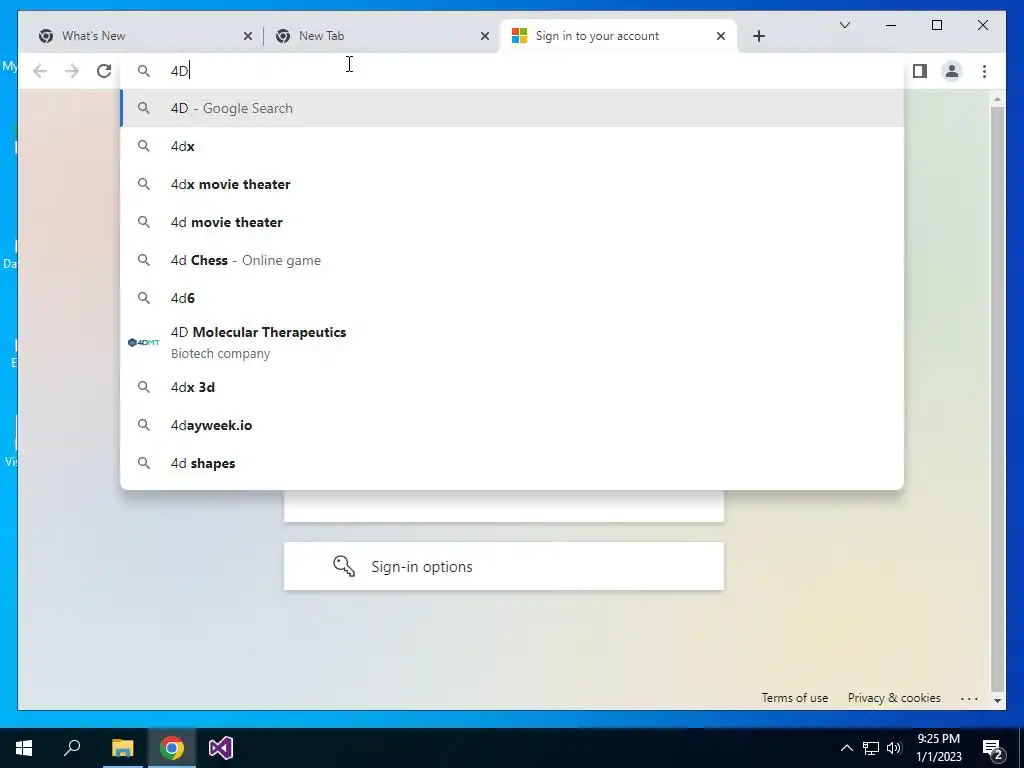Open the footer ellipsis more options
This screenshot has width=1024, height=768.
point(969,698)
